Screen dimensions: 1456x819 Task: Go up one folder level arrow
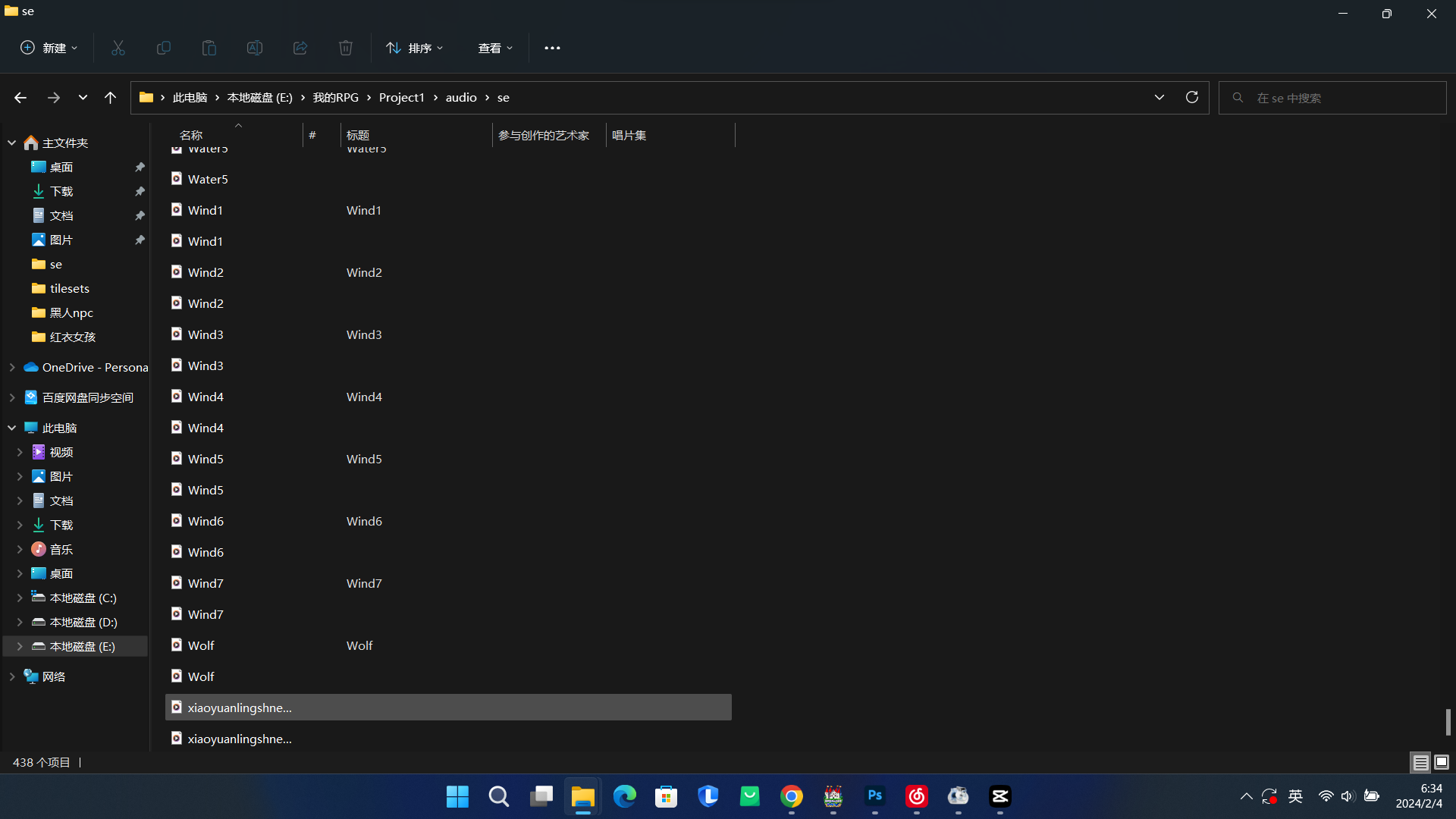(110, 98)
